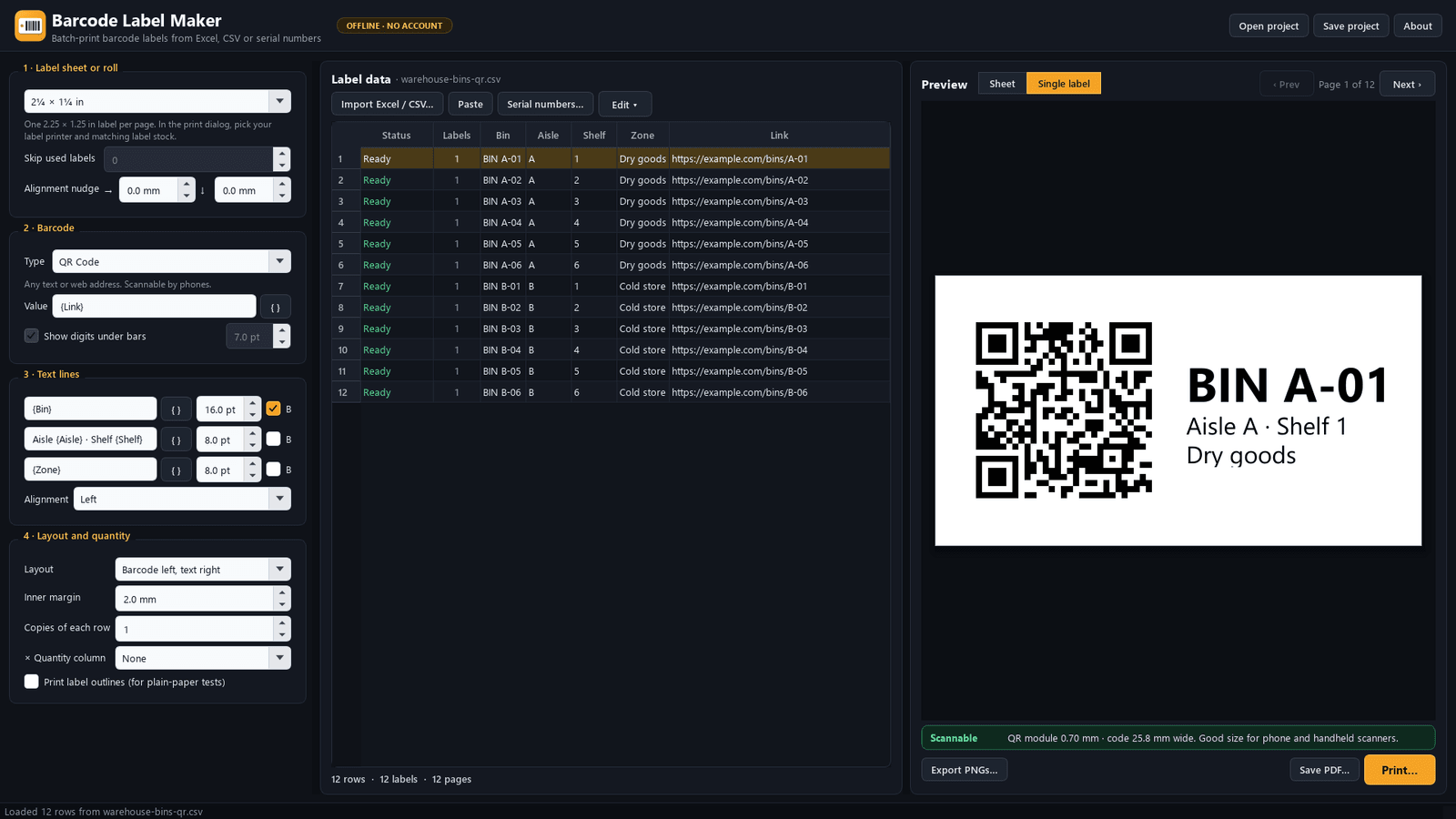Viewport: 1456px width, 819px height.
Task: Uncheck bold for the {Bin} text line
Action: click(x=273, y=409)
